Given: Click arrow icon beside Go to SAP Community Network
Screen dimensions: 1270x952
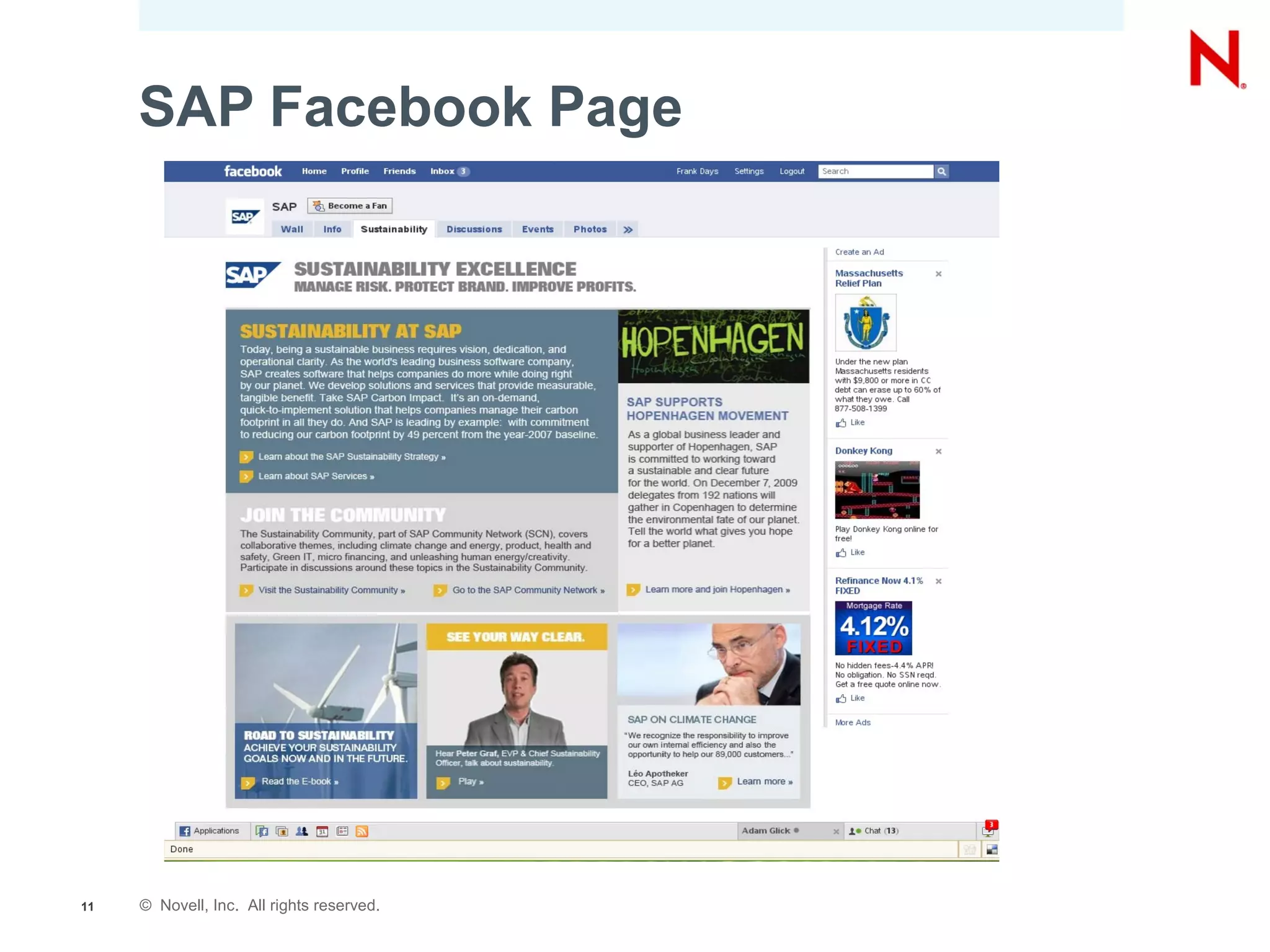Looking at the screenshot, I should click(x=440, y=590).
